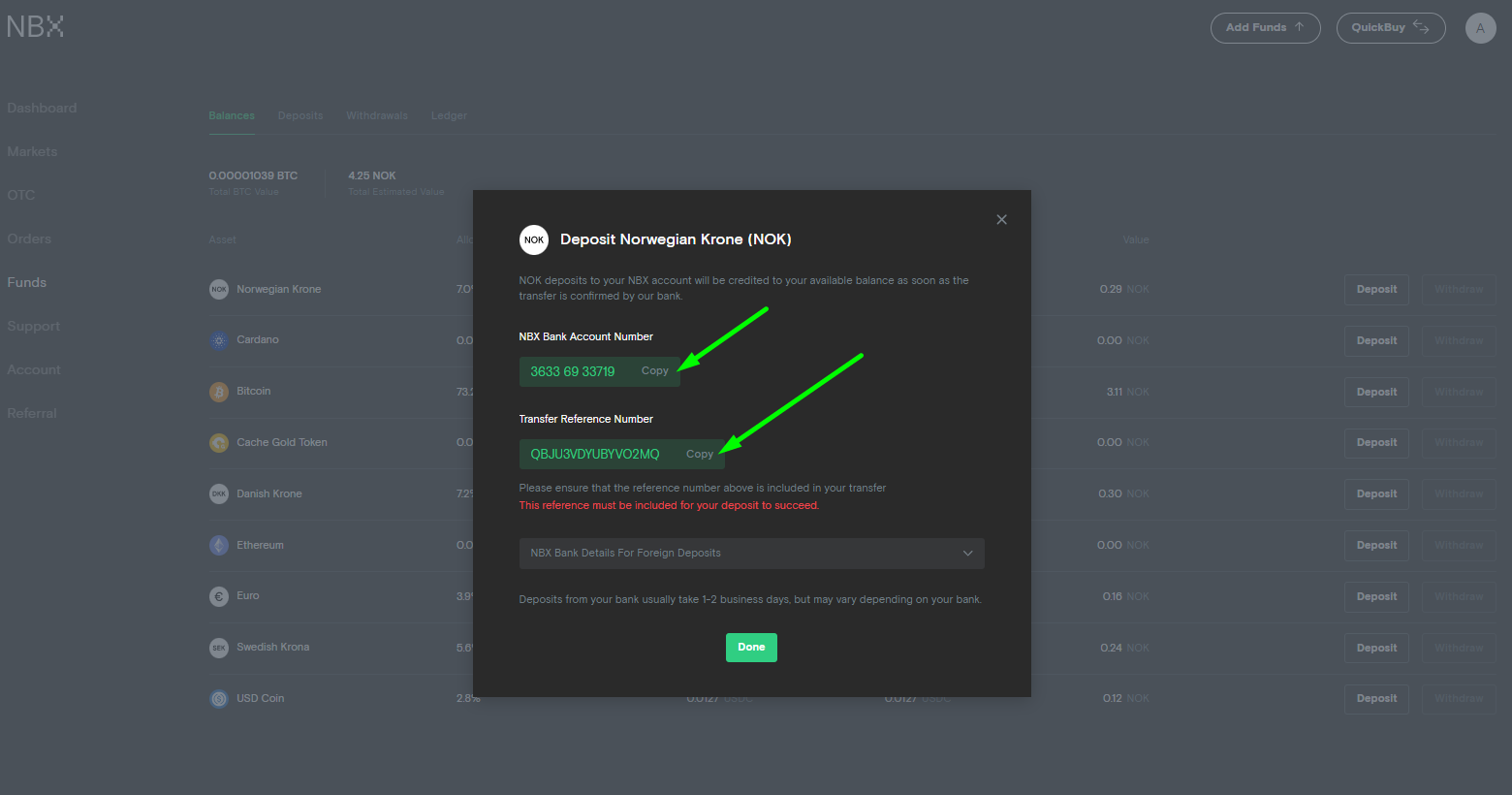
Task: Click Deposit button for Swedish Krona
Action: [x=1376, y=648]
